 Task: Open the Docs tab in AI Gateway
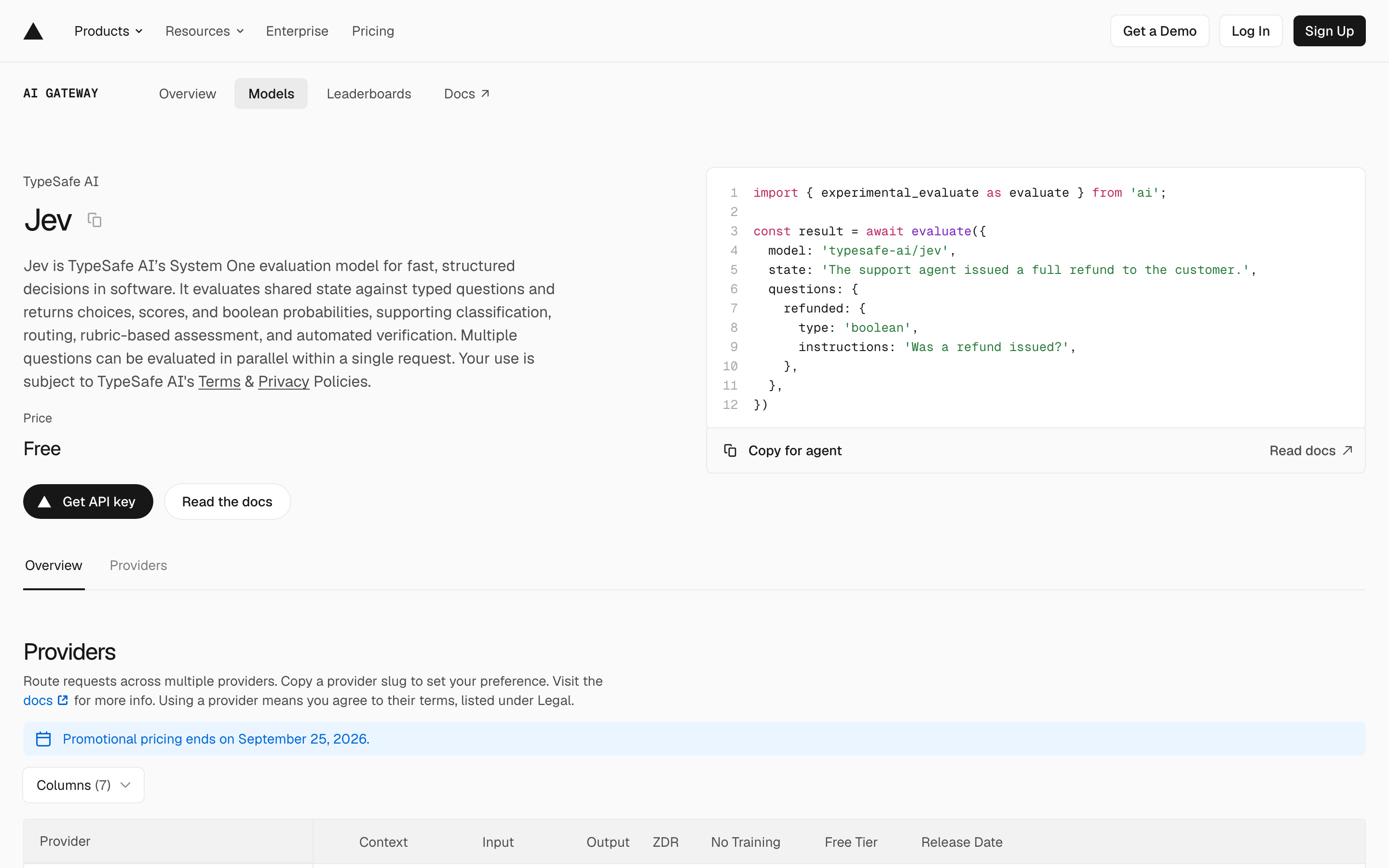pyautogui.click(x=467, y=94)
